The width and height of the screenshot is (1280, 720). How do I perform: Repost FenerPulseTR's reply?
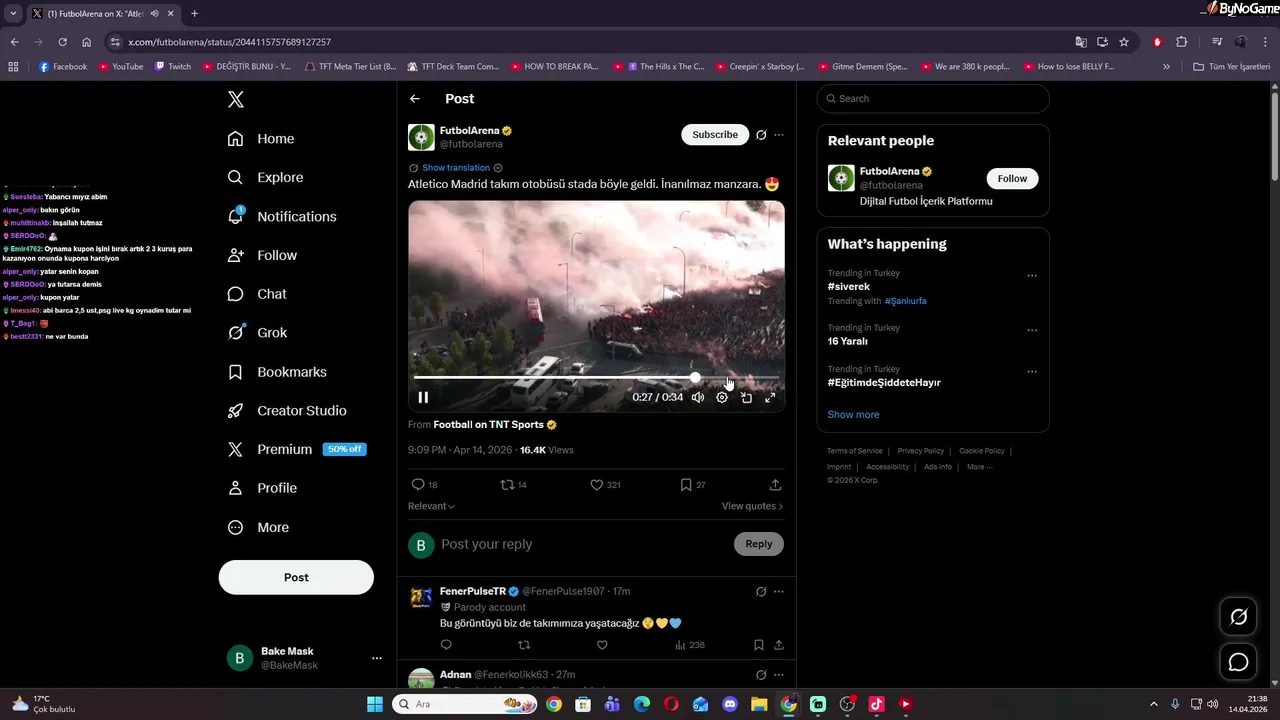pyautogui.click(x=524, y=645)
